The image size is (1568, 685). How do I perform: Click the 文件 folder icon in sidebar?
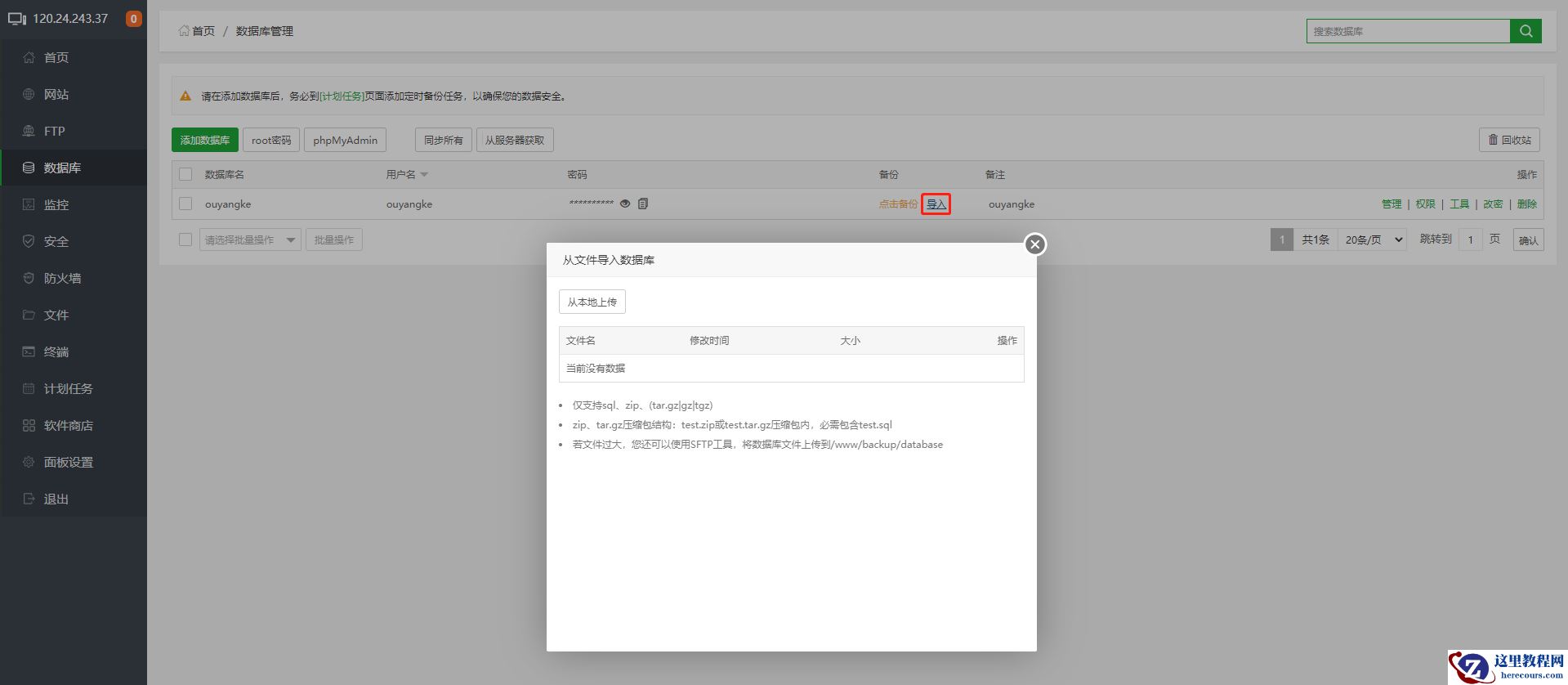pyautogui.click(x=29, y=315)
